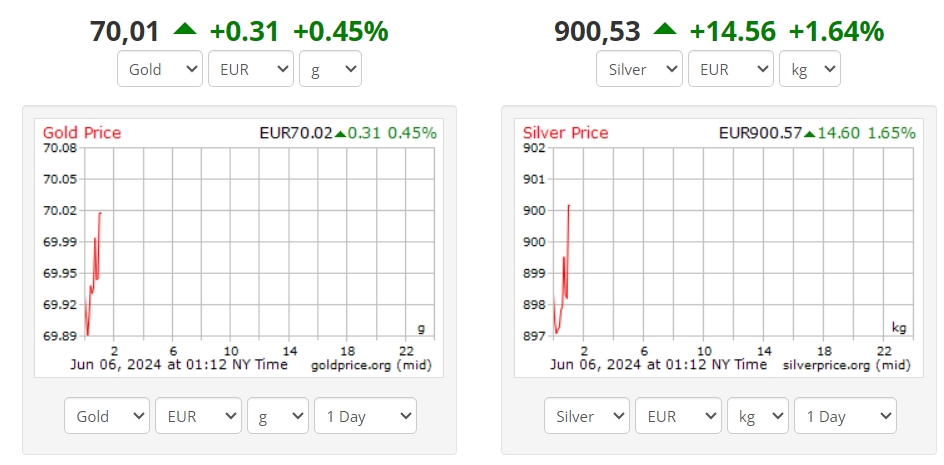Open the top EUR currency dropdown beside Gold
Image resolution: width=944 pixels, height=465 pixels.
click(251, 69)
